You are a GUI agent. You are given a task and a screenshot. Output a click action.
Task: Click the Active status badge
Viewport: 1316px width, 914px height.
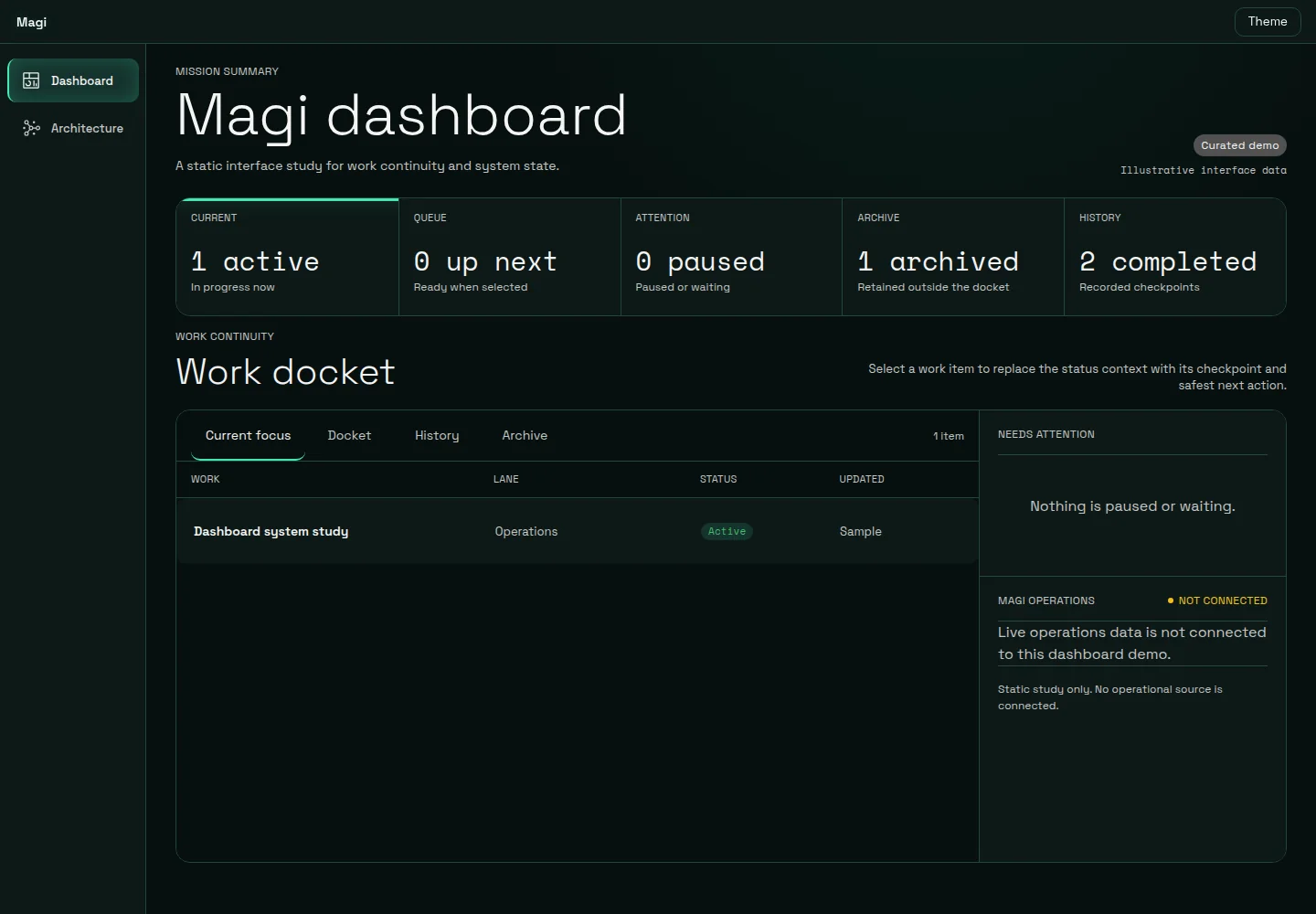pos(727,531)
